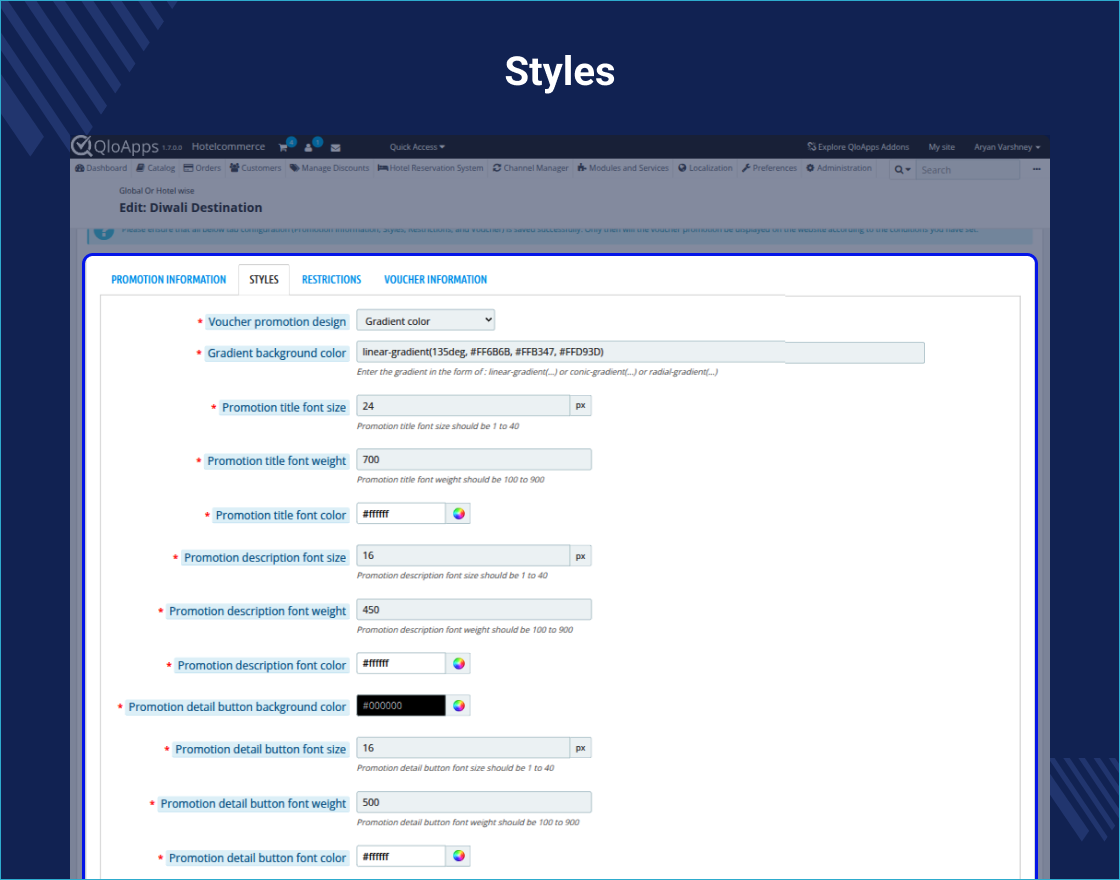Expand the Quick Access menu
Screen dimensions: 1120x880
click(x=417, y=147)
